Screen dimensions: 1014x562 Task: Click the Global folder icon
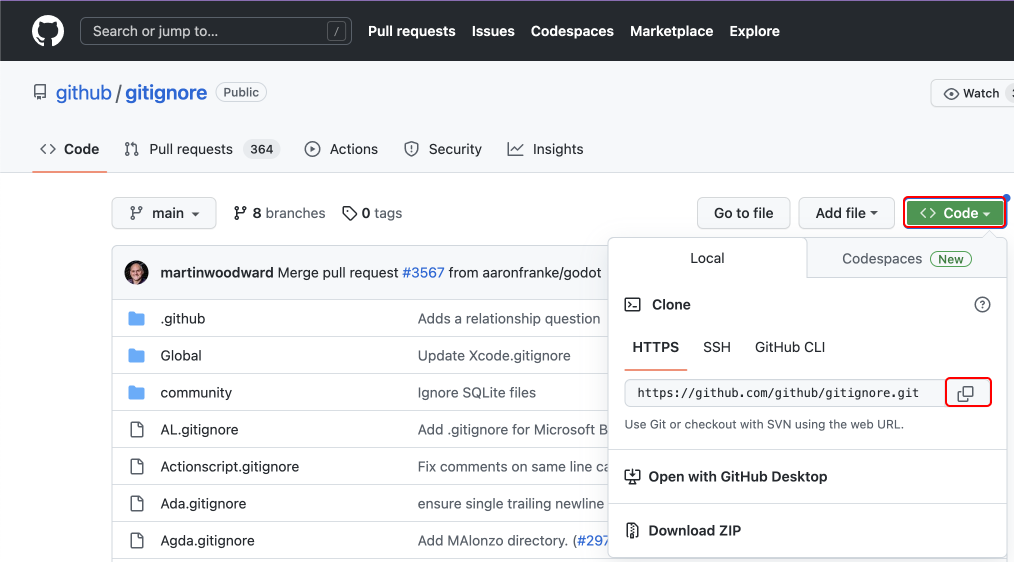click(x=136, y=356)
